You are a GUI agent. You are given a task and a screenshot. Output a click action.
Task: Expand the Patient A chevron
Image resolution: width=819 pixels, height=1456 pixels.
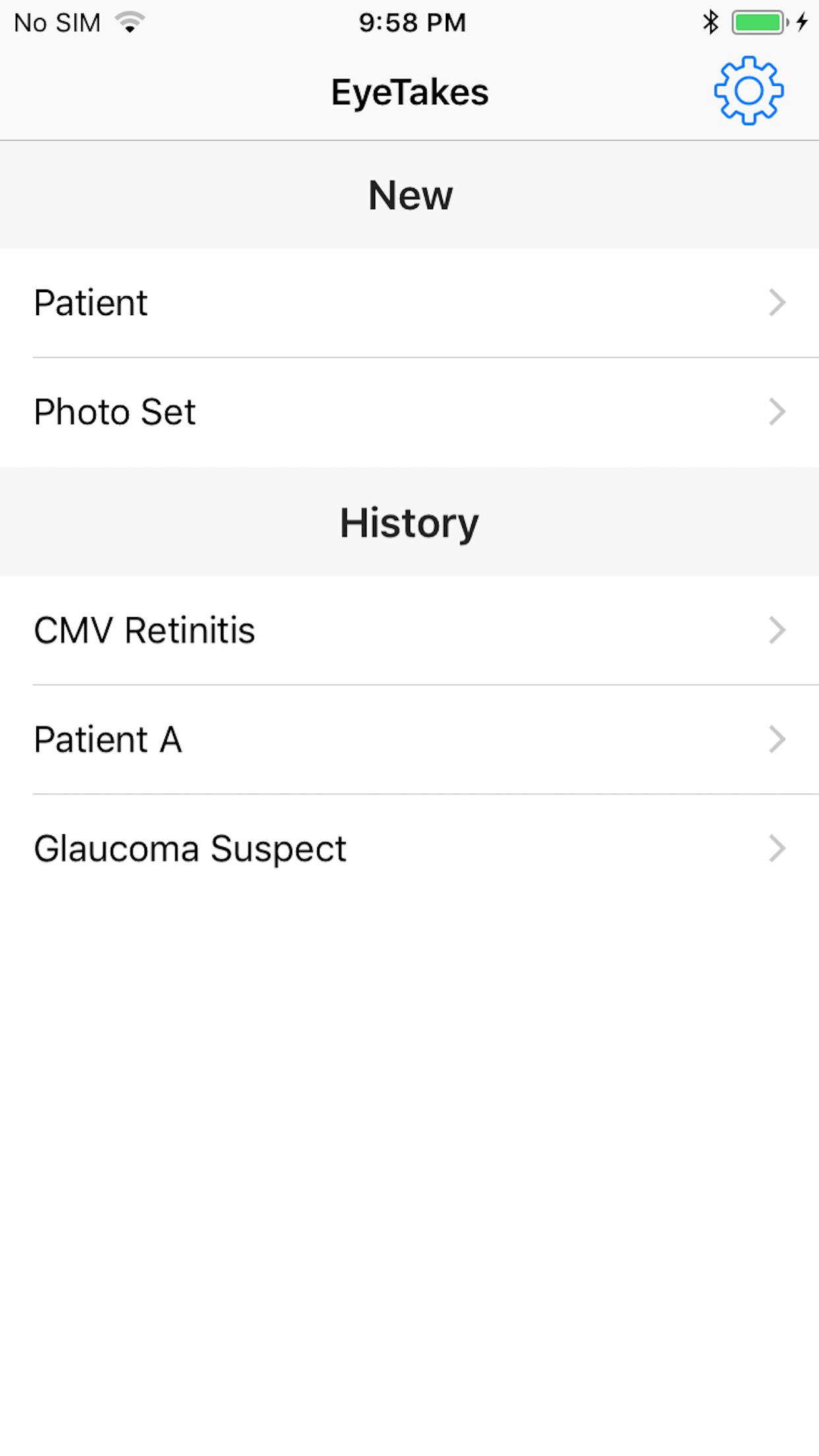777,740
